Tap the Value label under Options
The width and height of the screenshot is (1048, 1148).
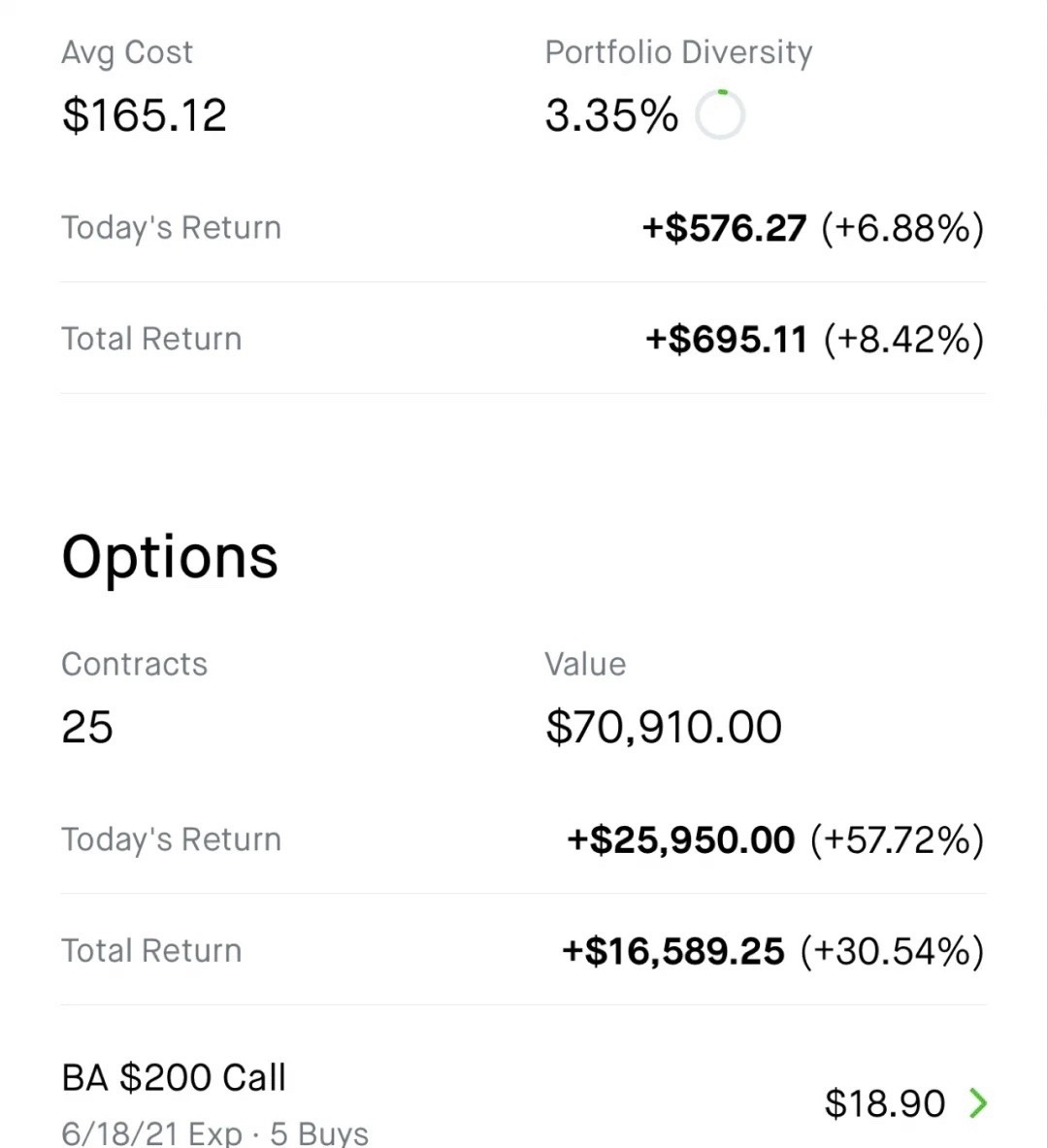click(585, 664)
